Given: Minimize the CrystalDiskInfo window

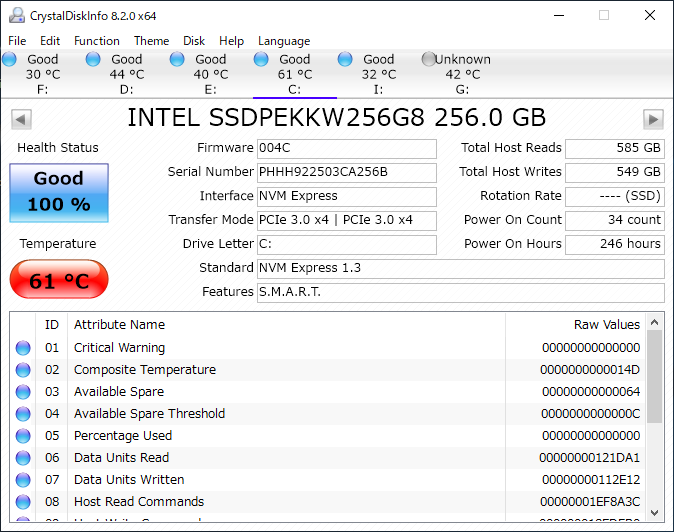Looking at the screenshot, I should [x=558, y=15].
